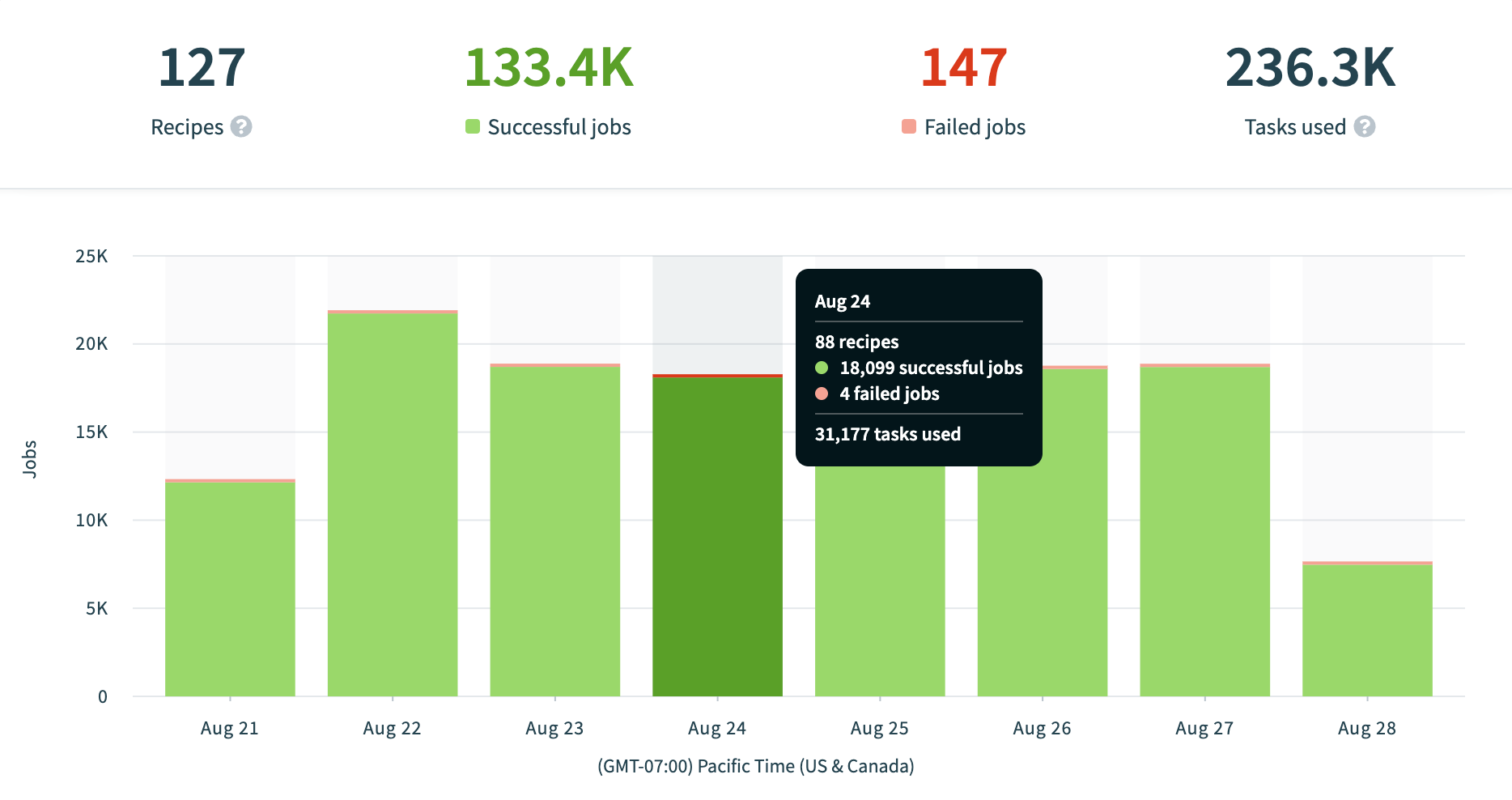This screenshot has width=1512, height=800.
Task: Click the help icon next to Recipes
Action: tap(241, 127)
